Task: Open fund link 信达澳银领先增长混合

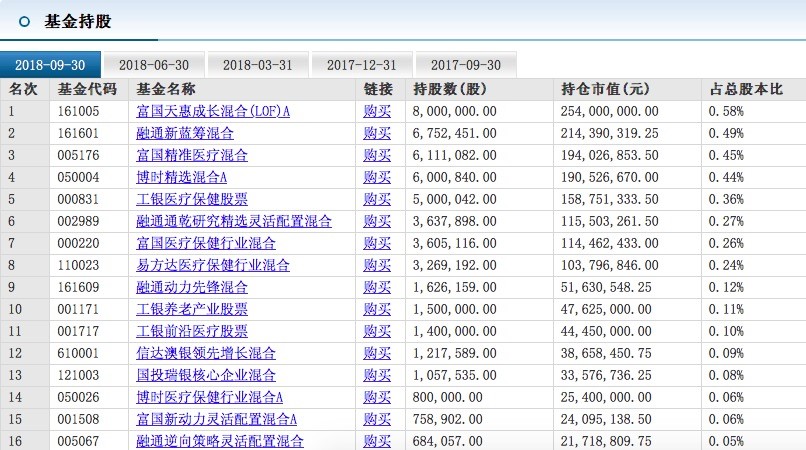Action: coord(206,353)
